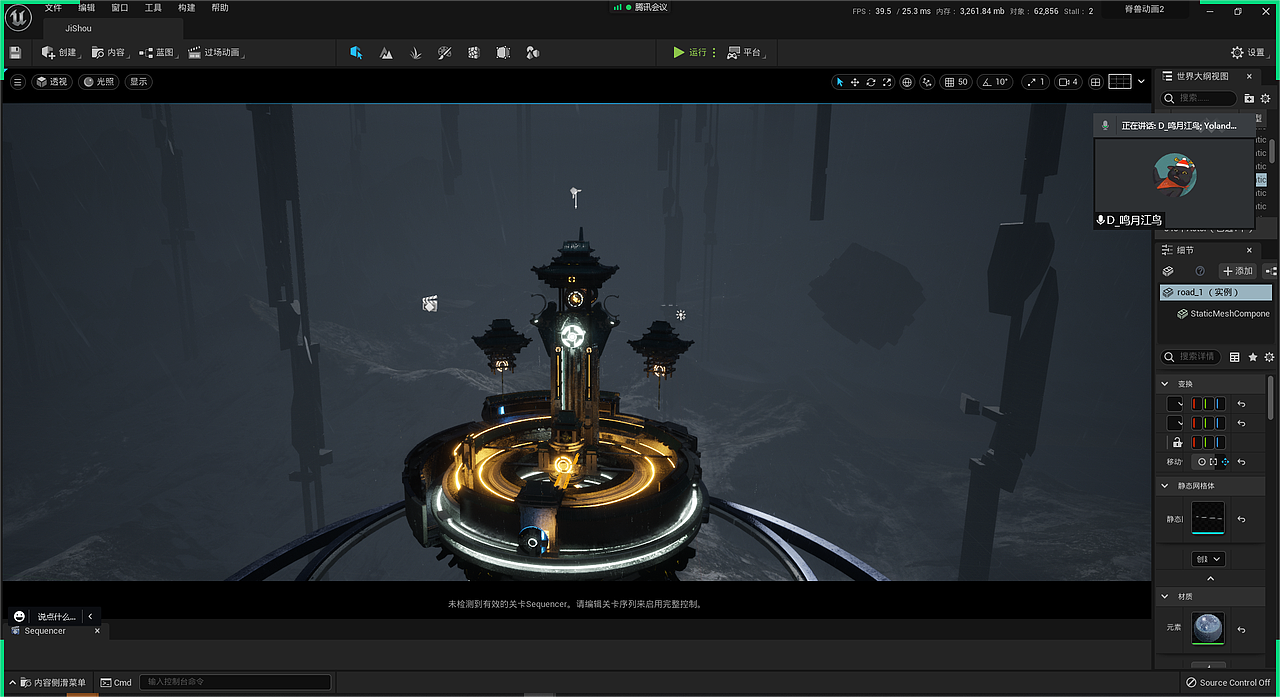Choose the Rotate tool
This screenshot has height=697, width=1280.
click(871, 82)
